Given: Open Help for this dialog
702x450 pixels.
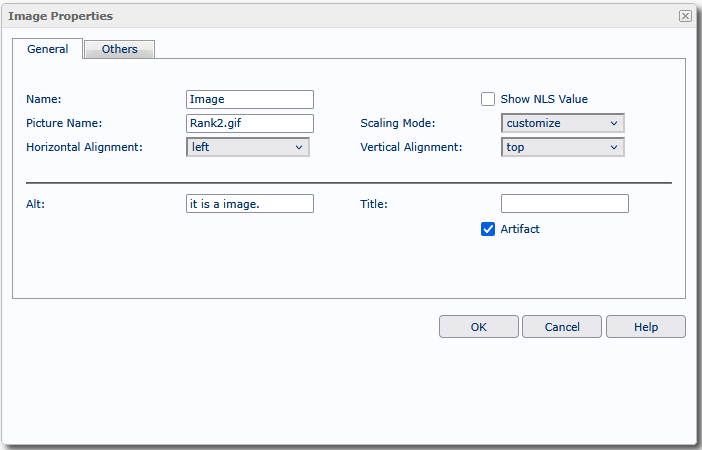Looking at the screenshot, I should [x=645, y=327].
